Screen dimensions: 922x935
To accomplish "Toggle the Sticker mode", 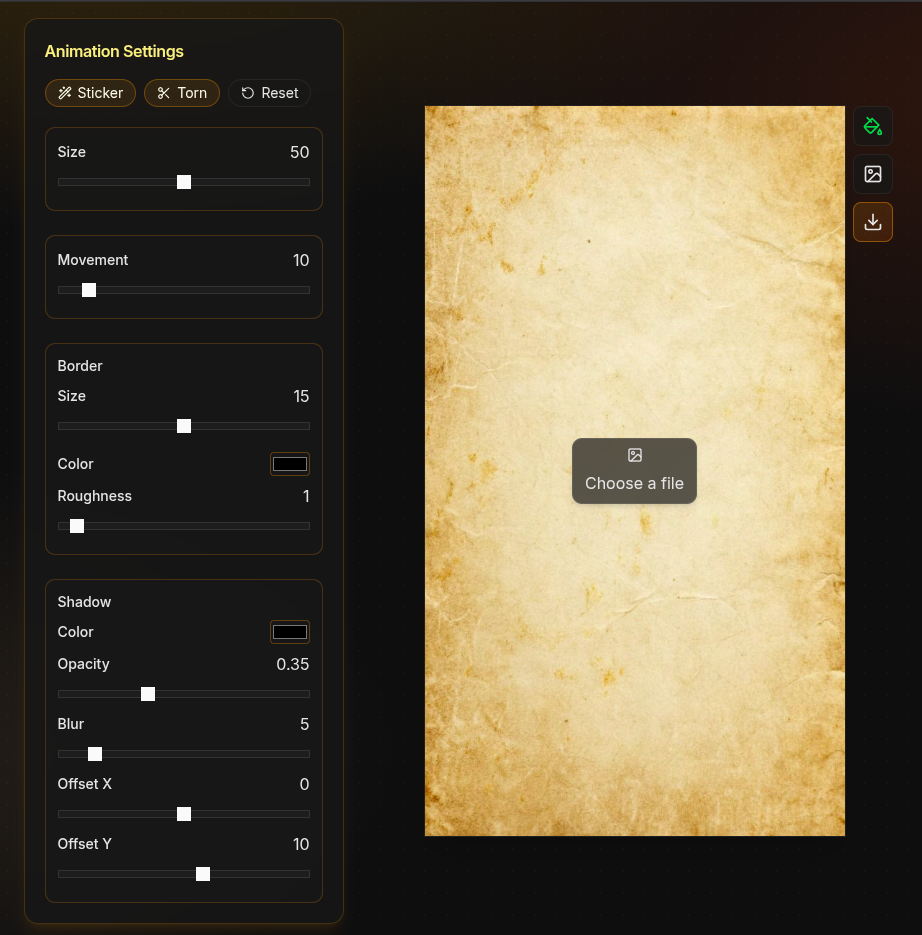I will click(90, 92).
